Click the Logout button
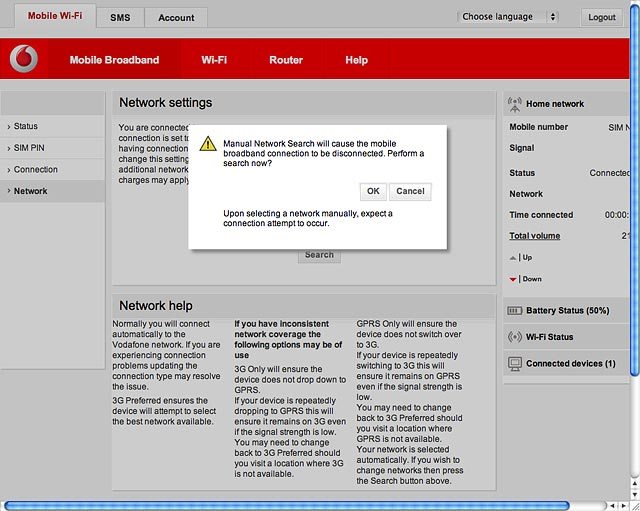 pyautogui.click(x=602, y=17)
